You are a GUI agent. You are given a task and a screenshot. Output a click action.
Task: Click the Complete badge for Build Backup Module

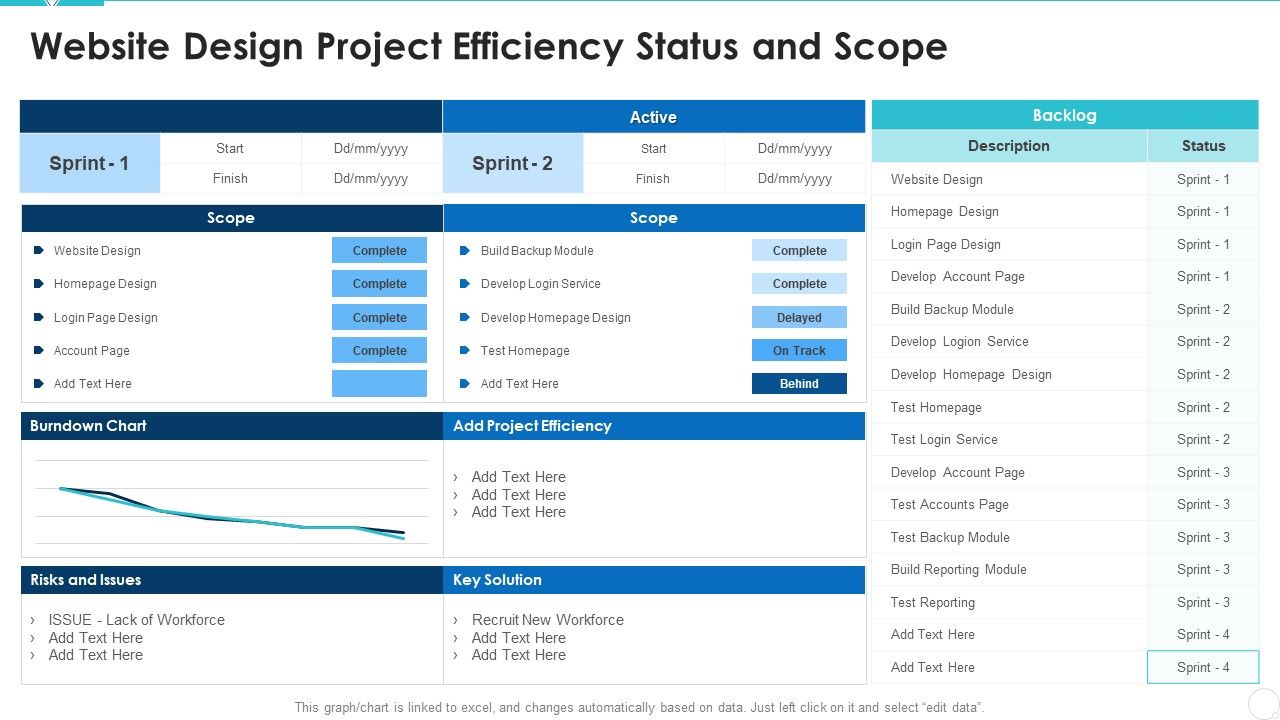click(799, 250)
